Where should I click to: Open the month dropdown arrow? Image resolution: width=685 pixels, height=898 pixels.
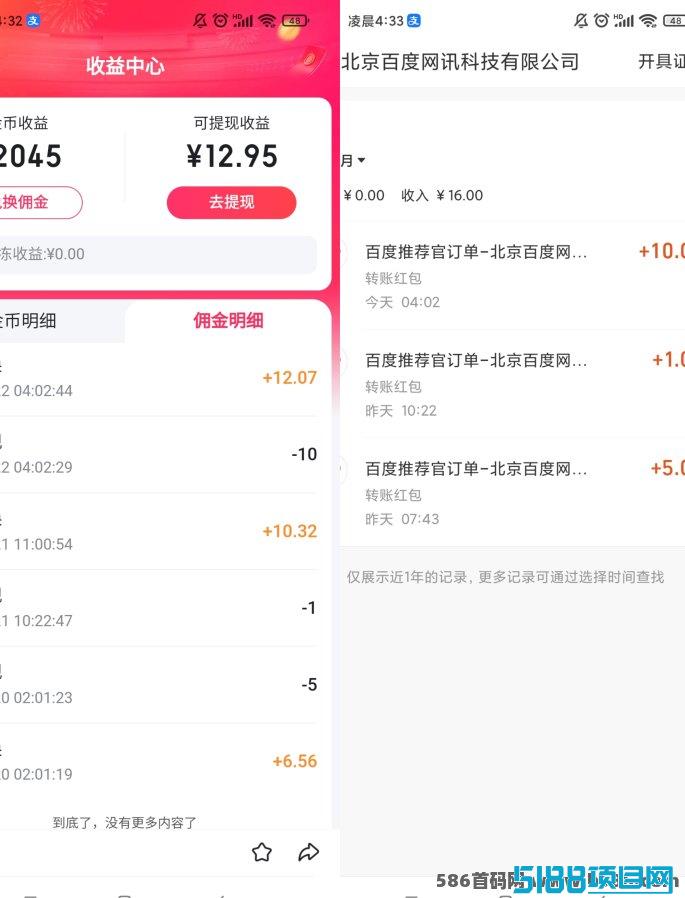tap(361, 160)
